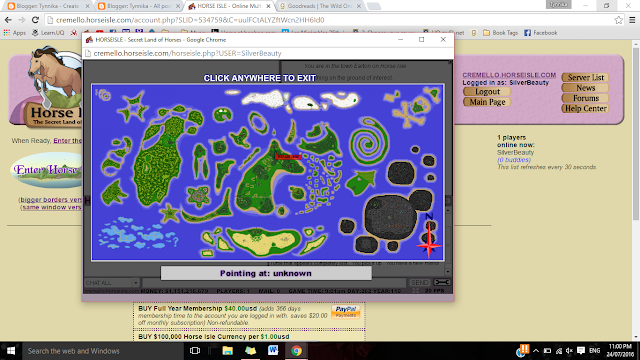
Task: Click the SEND chat button
Action: pos(420,282)
